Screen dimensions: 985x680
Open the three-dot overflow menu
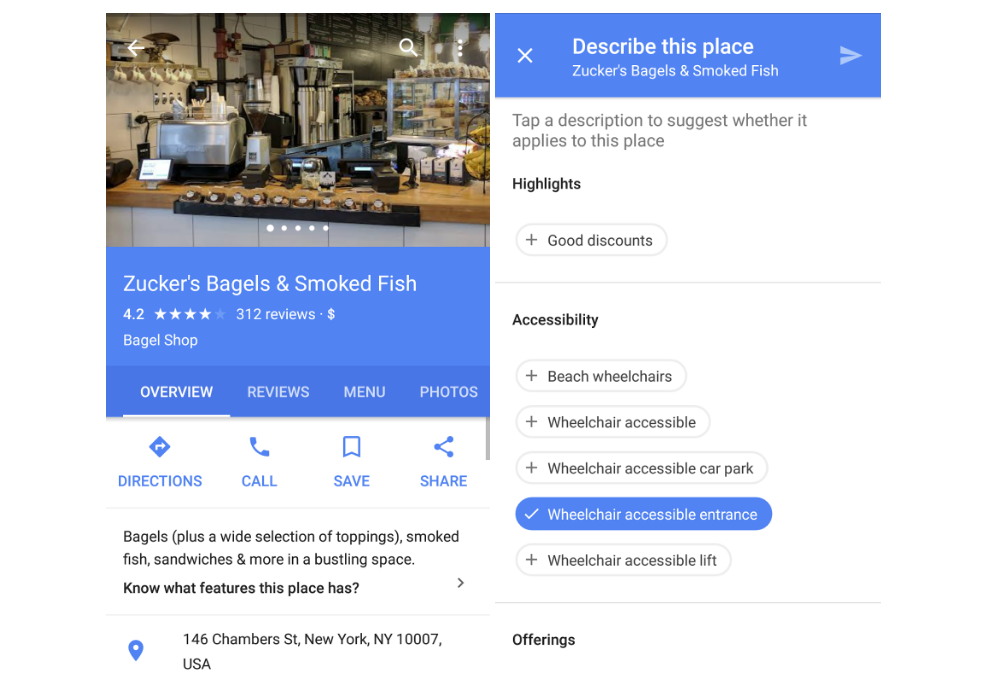pyautogui.click(x=460, y=48)
